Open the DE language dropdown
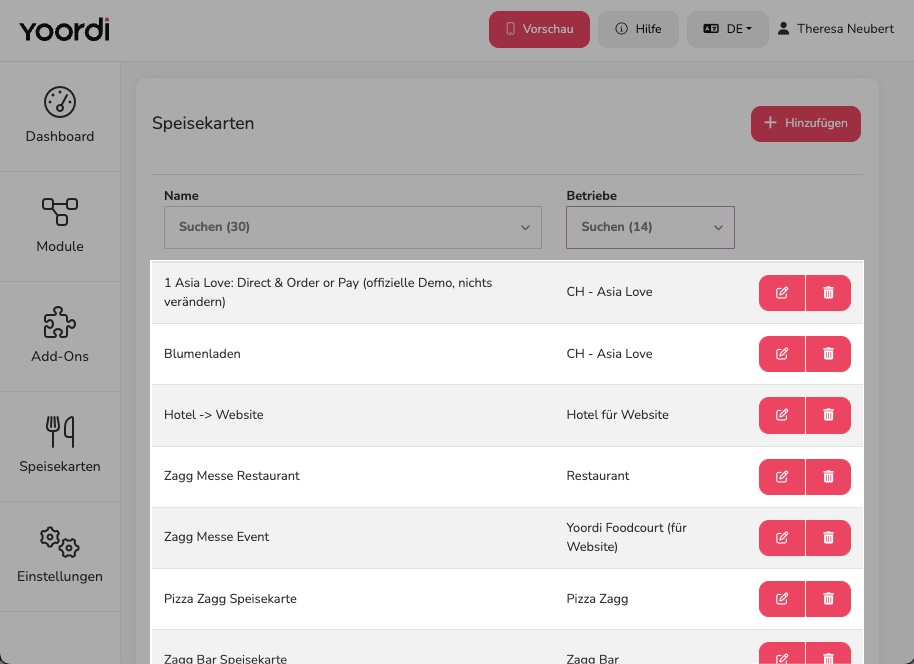Image resolution: width=914 pixels, height=664 pixels. [x=727, y=29]
